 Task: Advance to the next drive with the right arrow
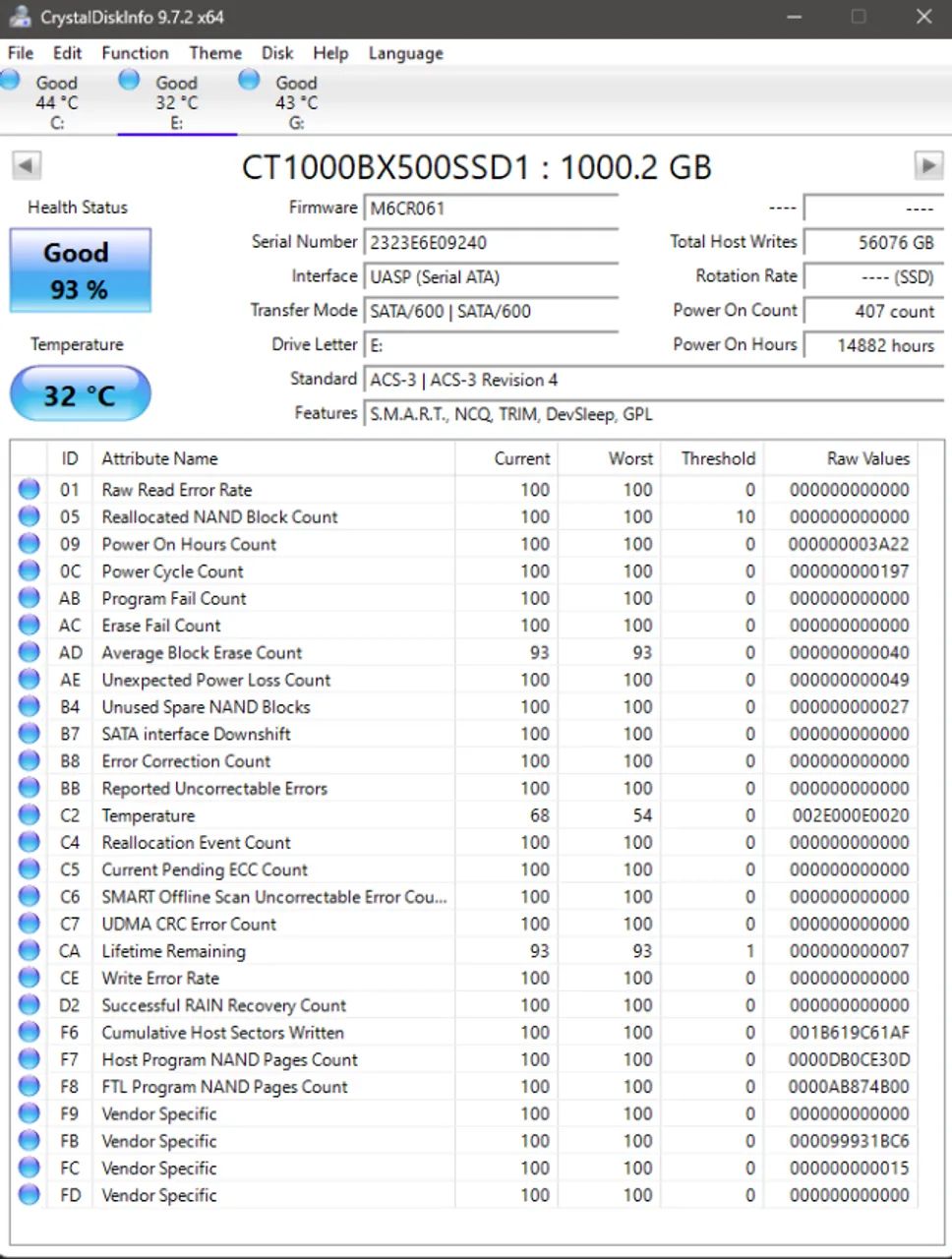[x=928, y=165]
